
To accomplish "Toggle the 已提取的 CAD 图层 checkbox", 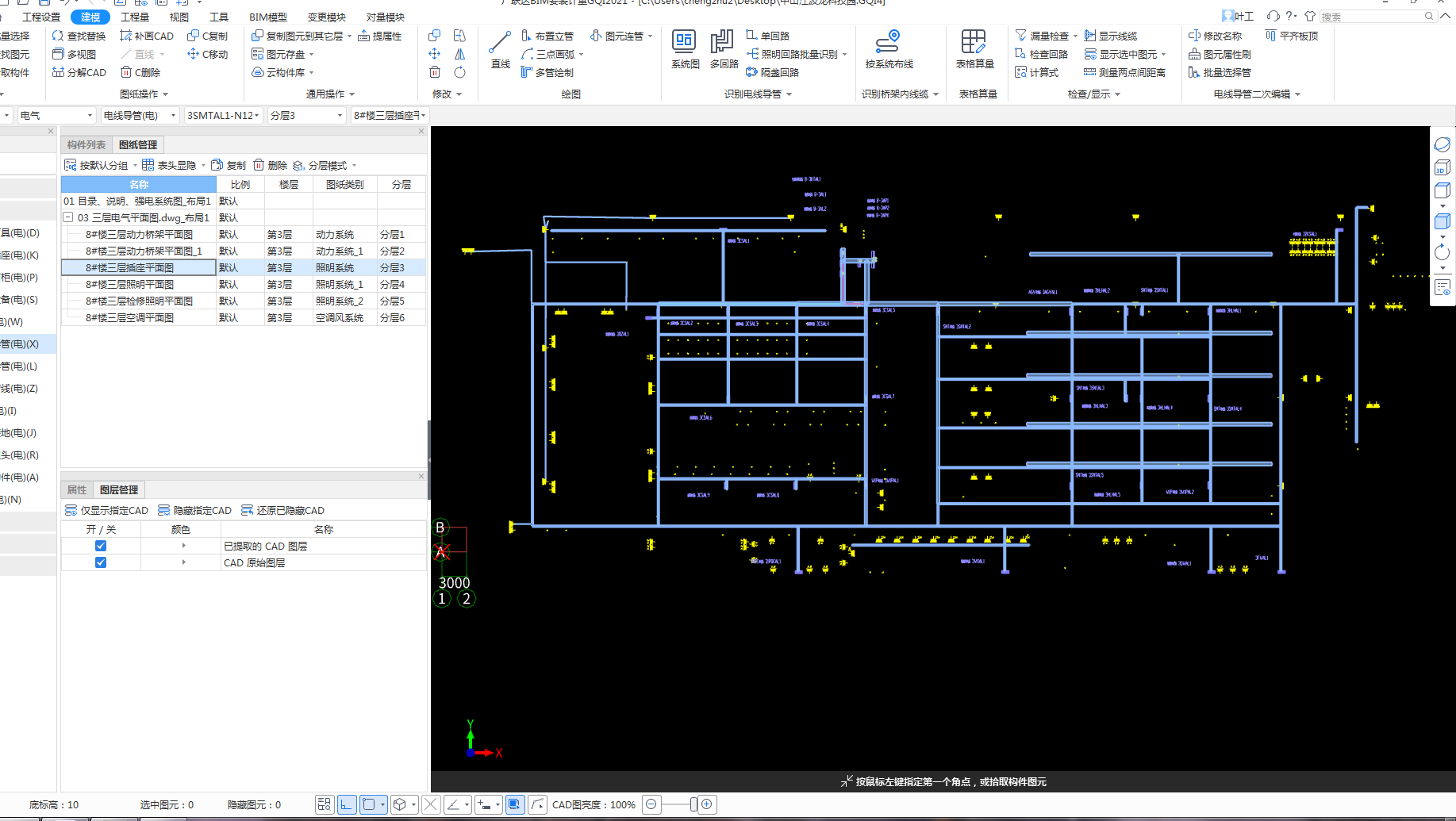I will point(101,546).
